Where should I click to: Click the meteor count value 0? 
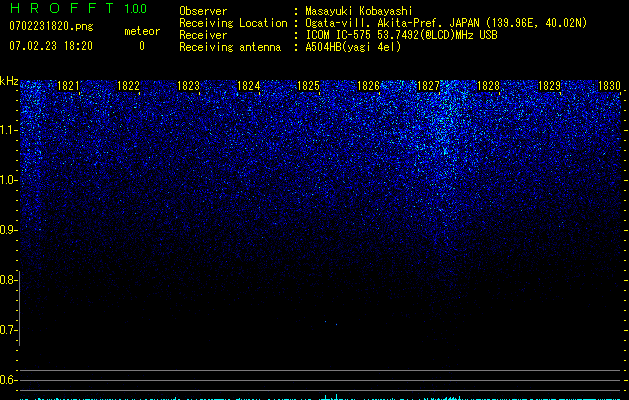(x=142, y=46)
